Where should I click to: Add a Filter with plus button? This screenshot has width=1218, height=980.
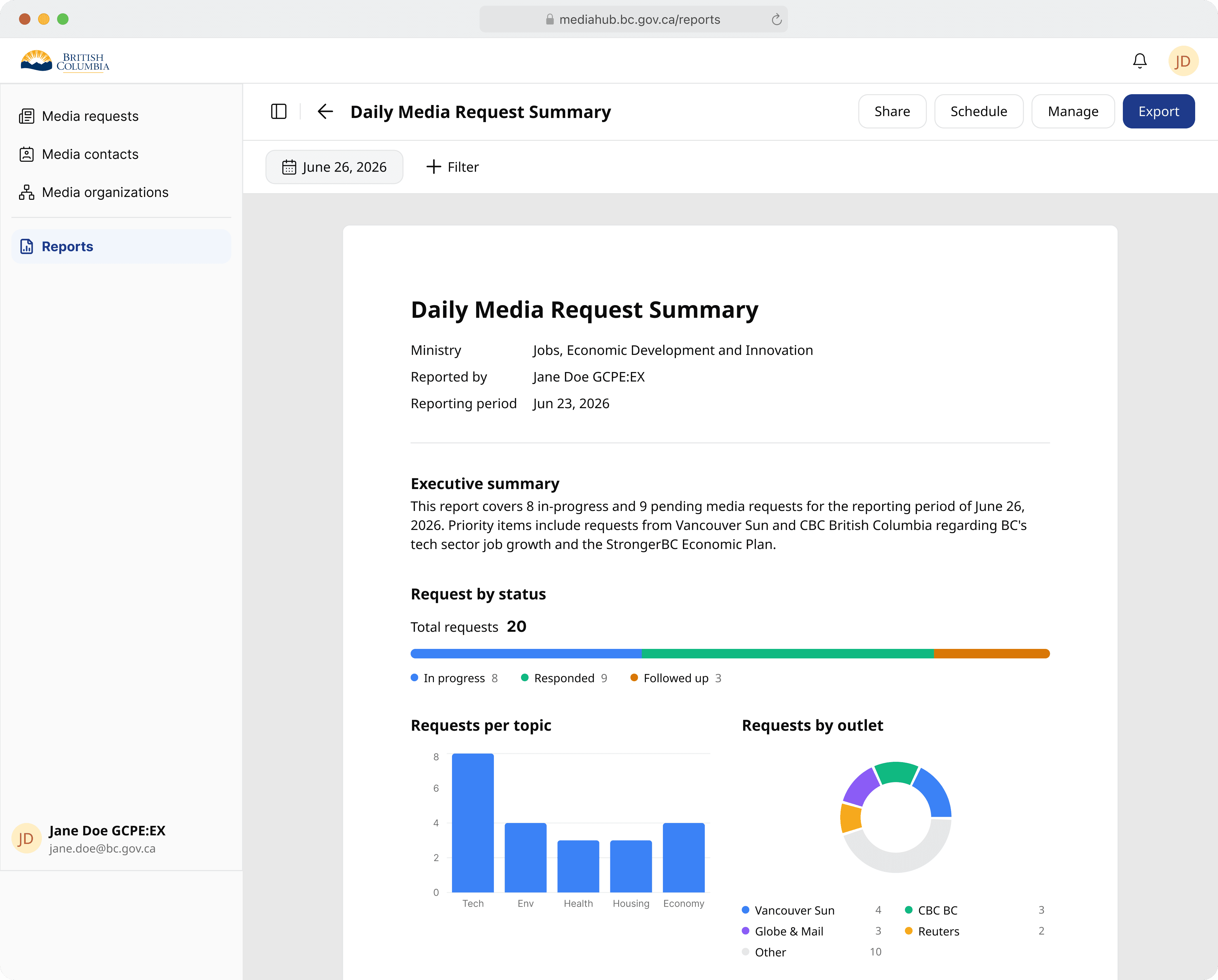tap(452, 167)
